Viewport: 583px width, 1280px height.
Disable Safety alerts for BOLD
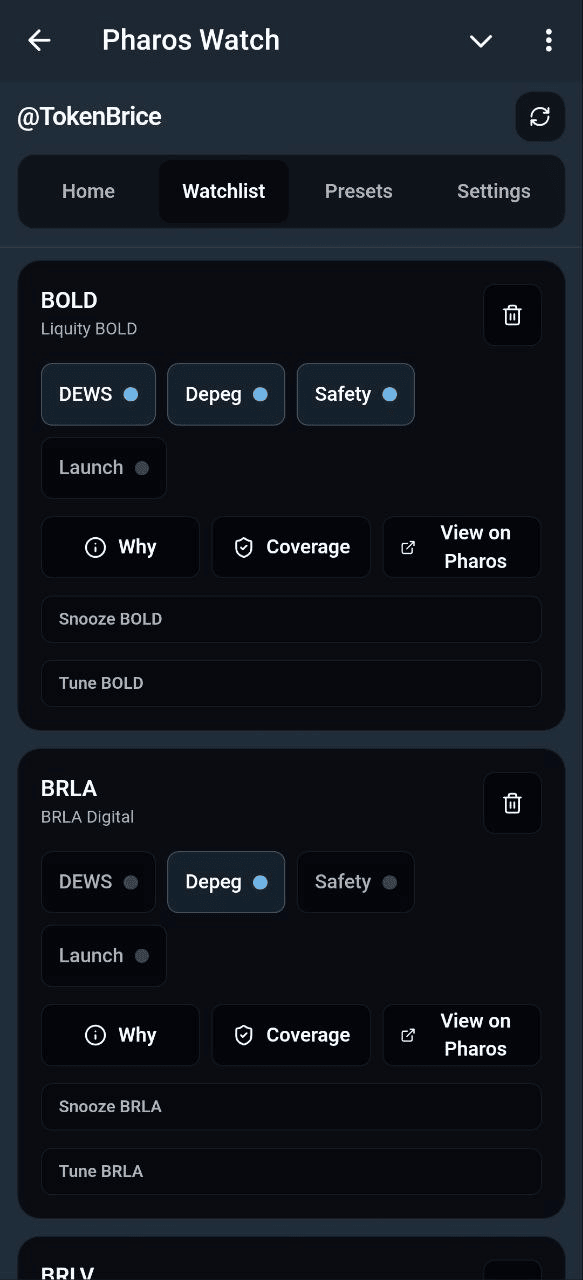tap(355, 394)
